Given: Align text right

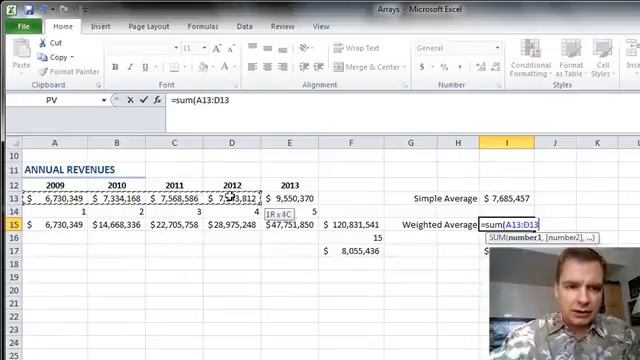Looking at the screenshot, I should (x=282, y=67).
